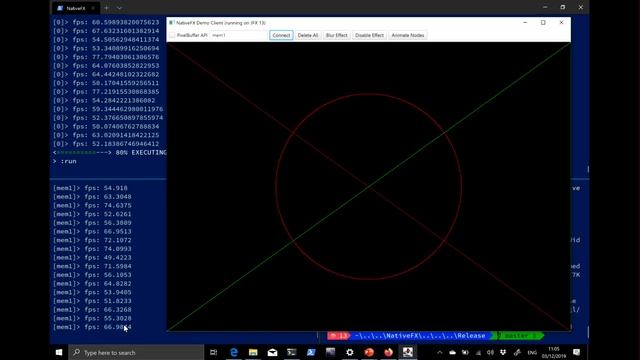This screenshot has height=360, width=640.
Task: Open the PowerShell taskbar icon
Action: [x=311, y=352]
